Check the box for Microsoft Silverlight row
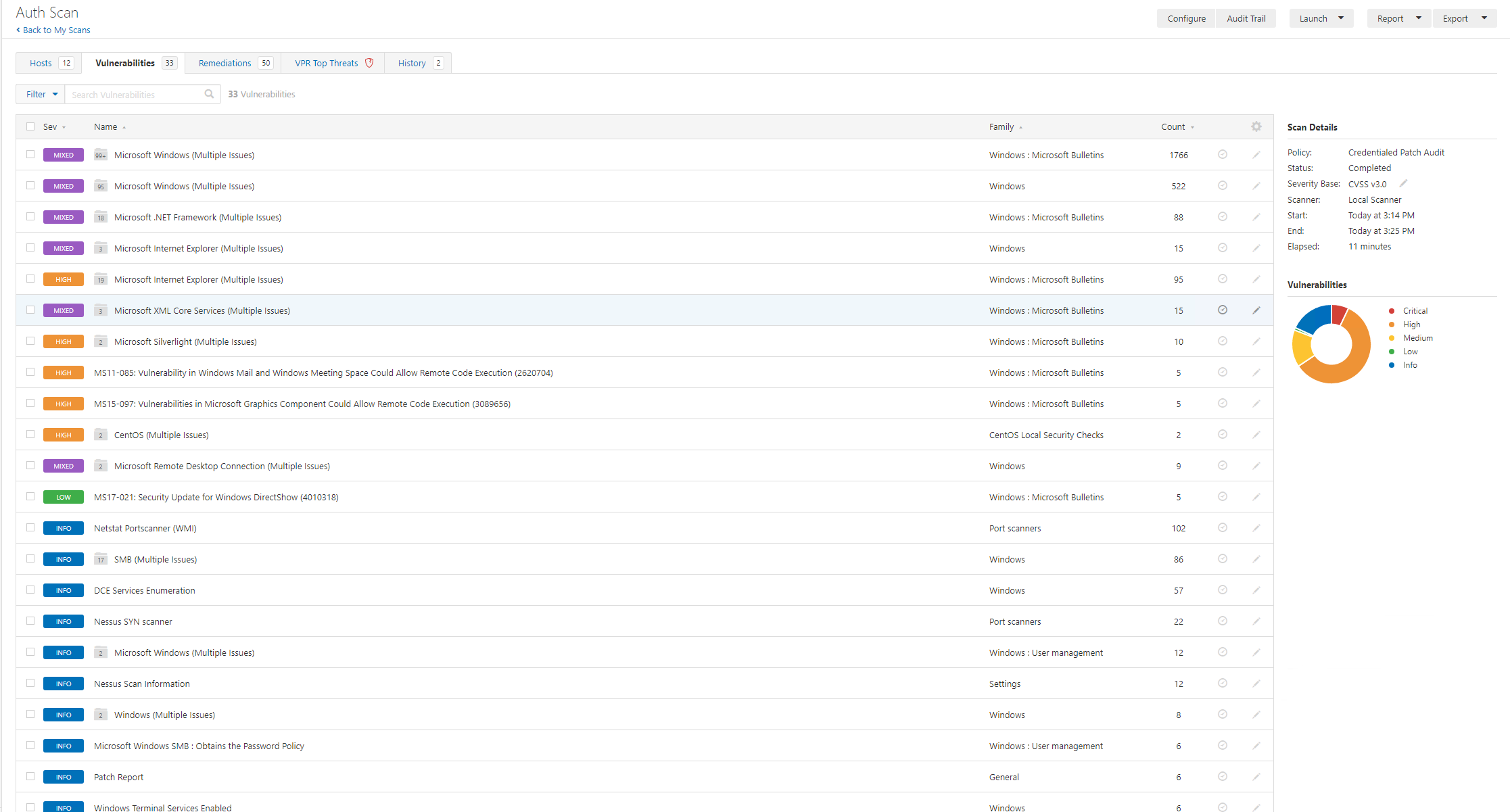Viewport: 1510px width, 812px height. 30,341
